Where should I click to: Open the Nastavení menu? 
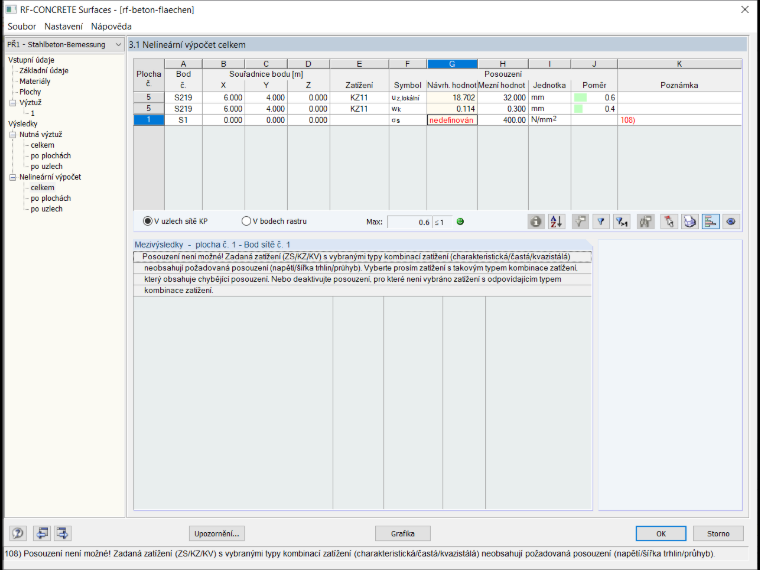[x=63, y=27]
